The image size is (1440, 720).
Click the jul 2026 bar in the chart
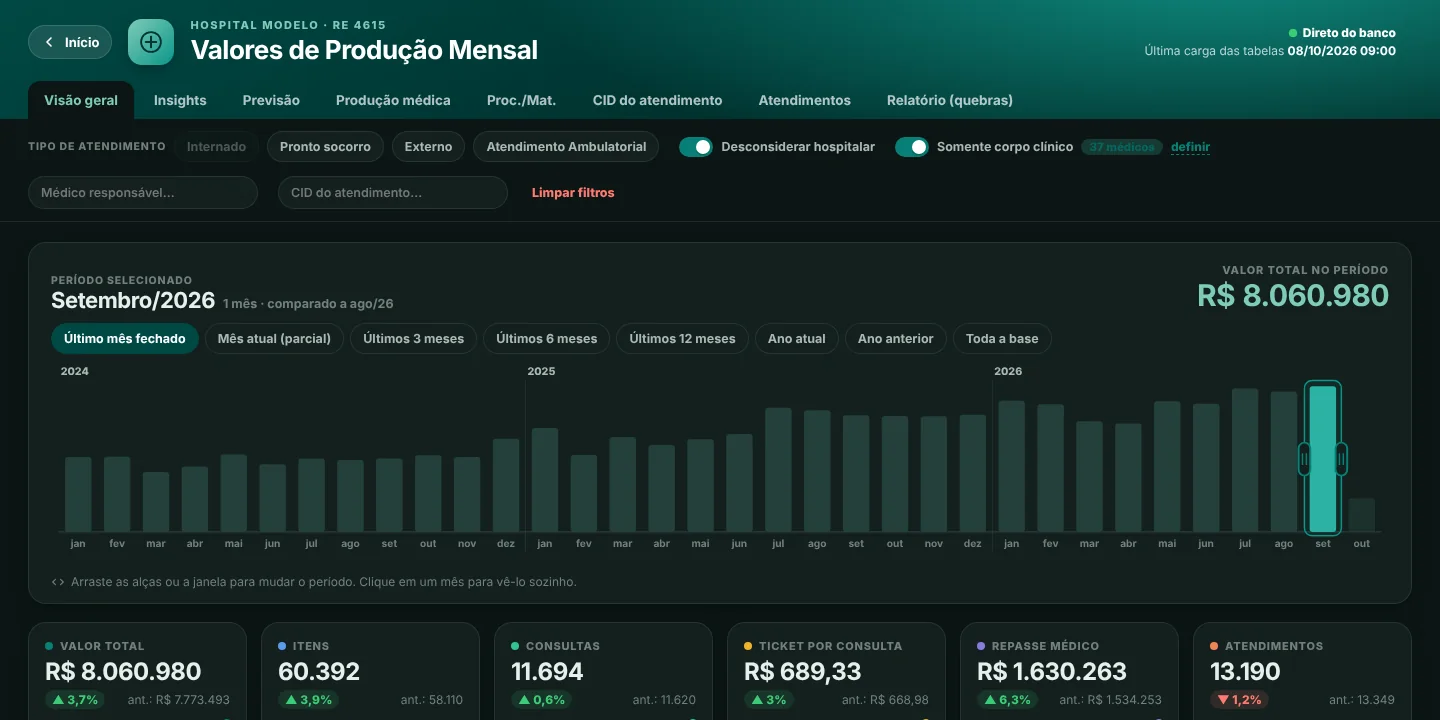tap(1245, 460)
